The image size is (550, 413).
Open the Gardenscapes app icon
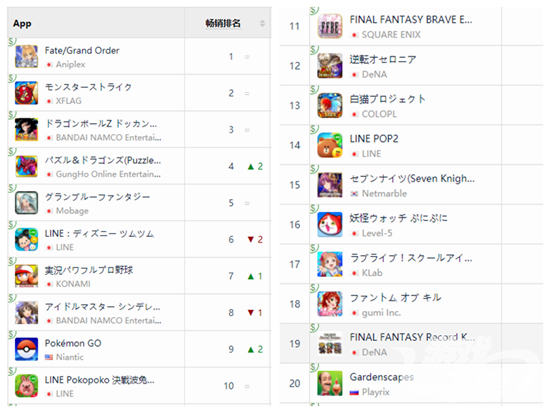click(330, 384)
